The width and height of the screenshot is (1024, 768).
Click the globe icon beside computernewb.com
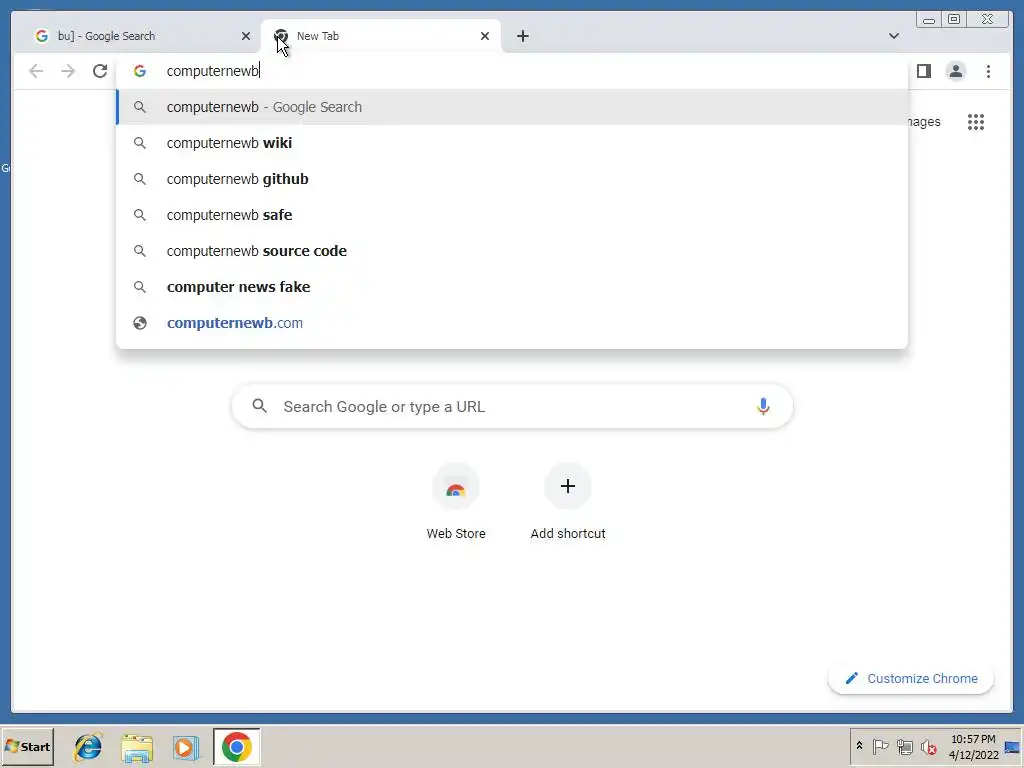[140, 323]
